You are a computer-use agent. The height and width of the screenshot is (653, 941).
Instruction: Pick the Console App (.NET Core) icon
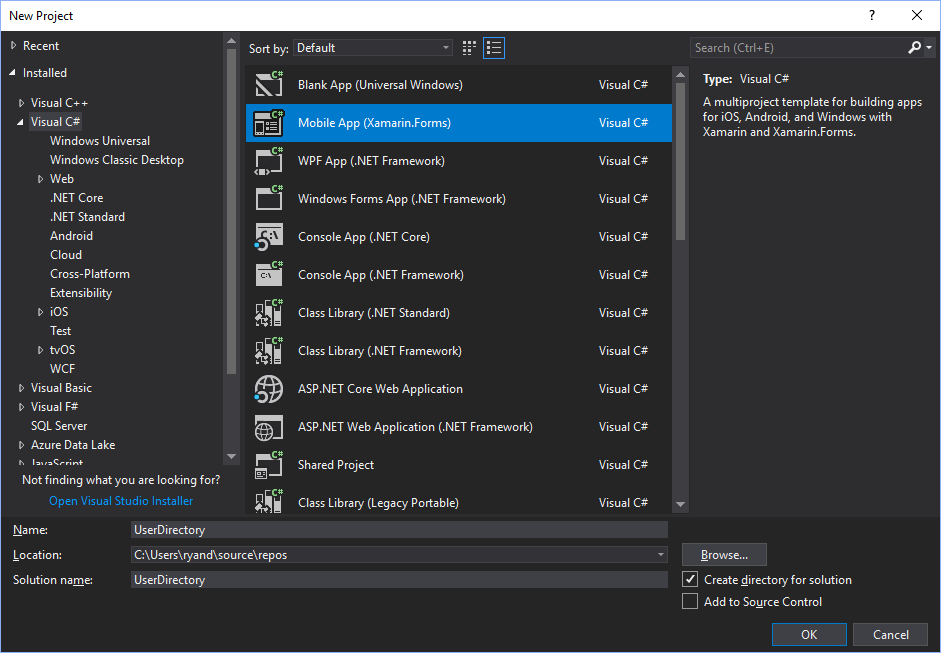269,236
